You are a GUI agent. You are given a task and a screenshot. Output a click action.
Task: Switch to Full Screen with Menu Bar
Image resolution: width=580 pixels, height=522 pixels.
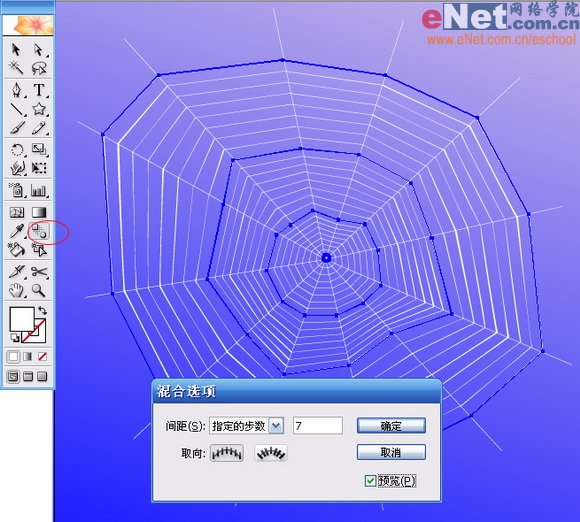(x=28, y=377)
